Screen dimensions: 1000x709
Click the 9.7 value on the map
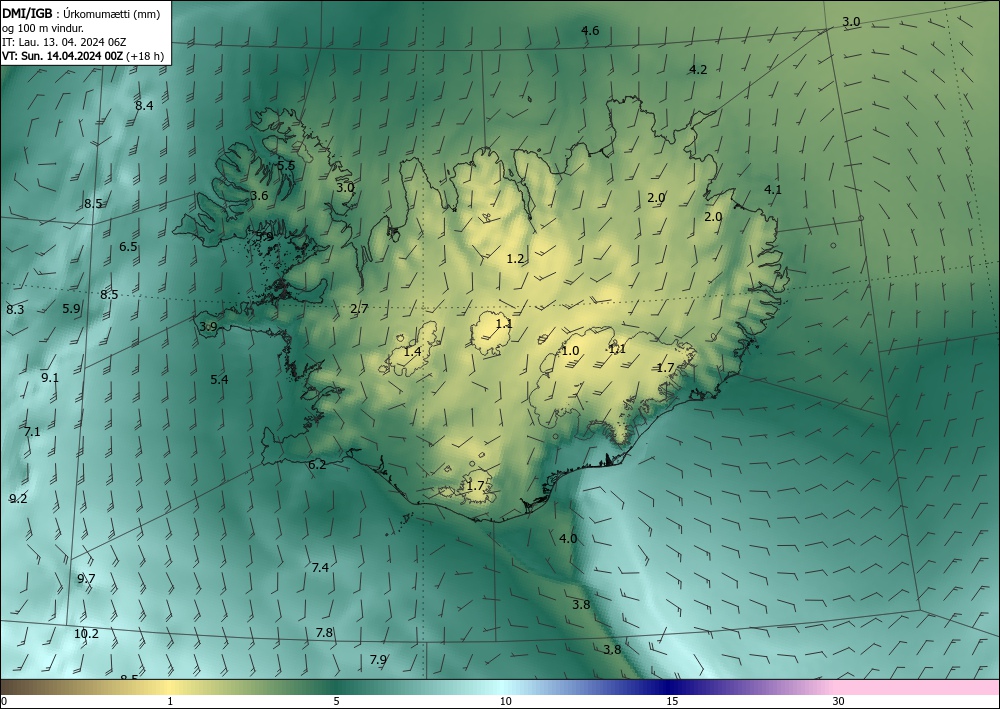click(86, 578)
